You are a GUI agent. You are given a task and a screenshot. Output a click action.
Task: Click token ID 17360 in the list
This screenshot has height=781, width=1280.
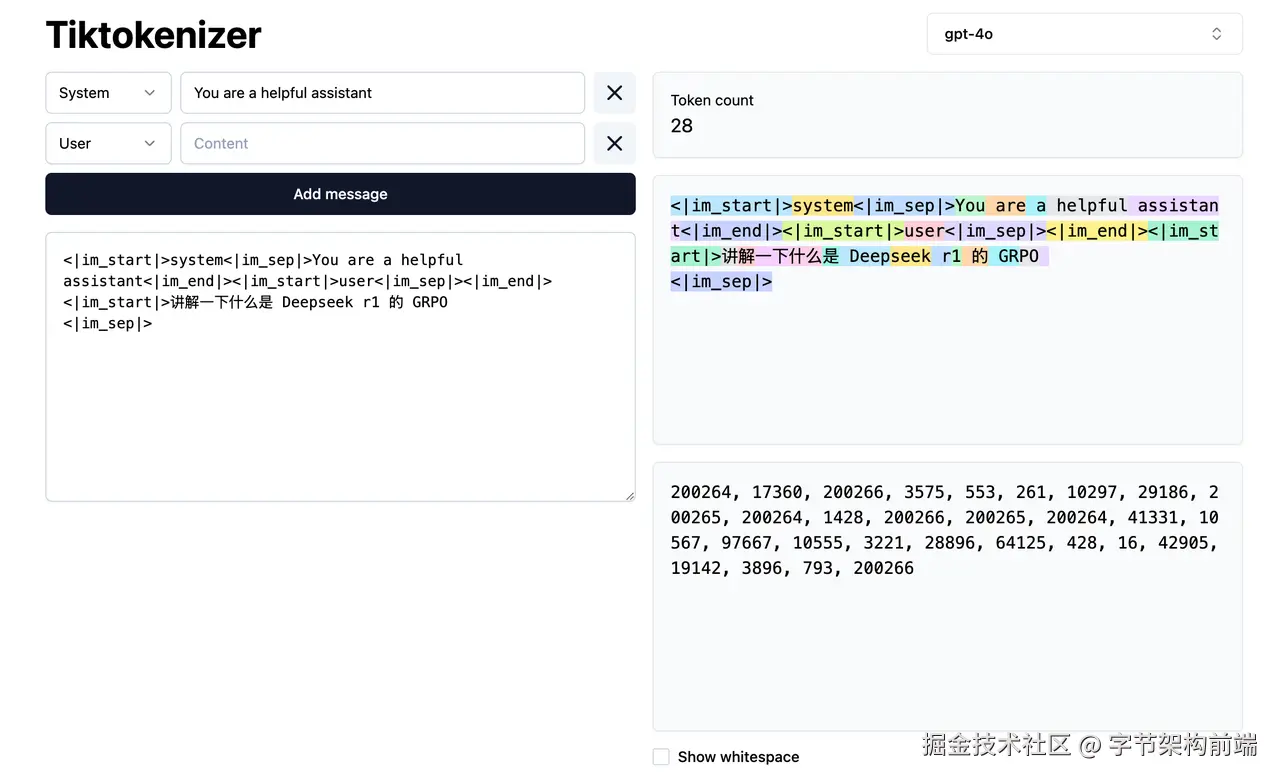click(777, 492)
